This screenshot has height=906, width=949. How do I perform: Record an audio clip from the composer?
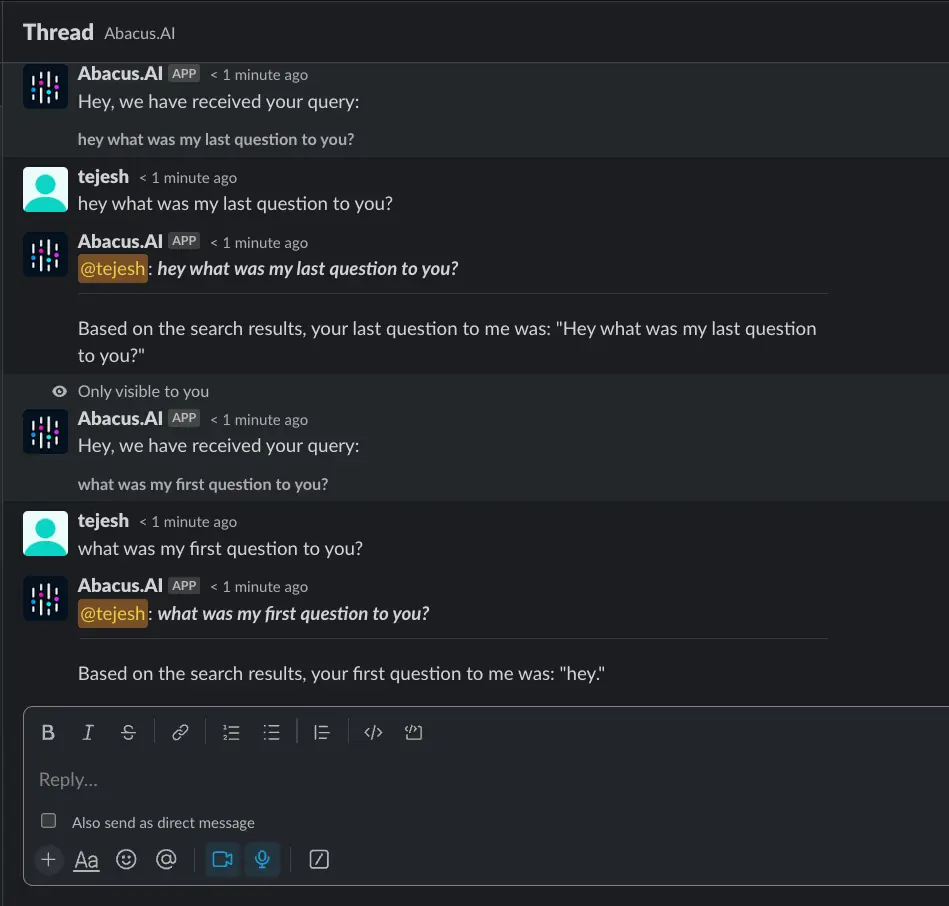[261, 859]
